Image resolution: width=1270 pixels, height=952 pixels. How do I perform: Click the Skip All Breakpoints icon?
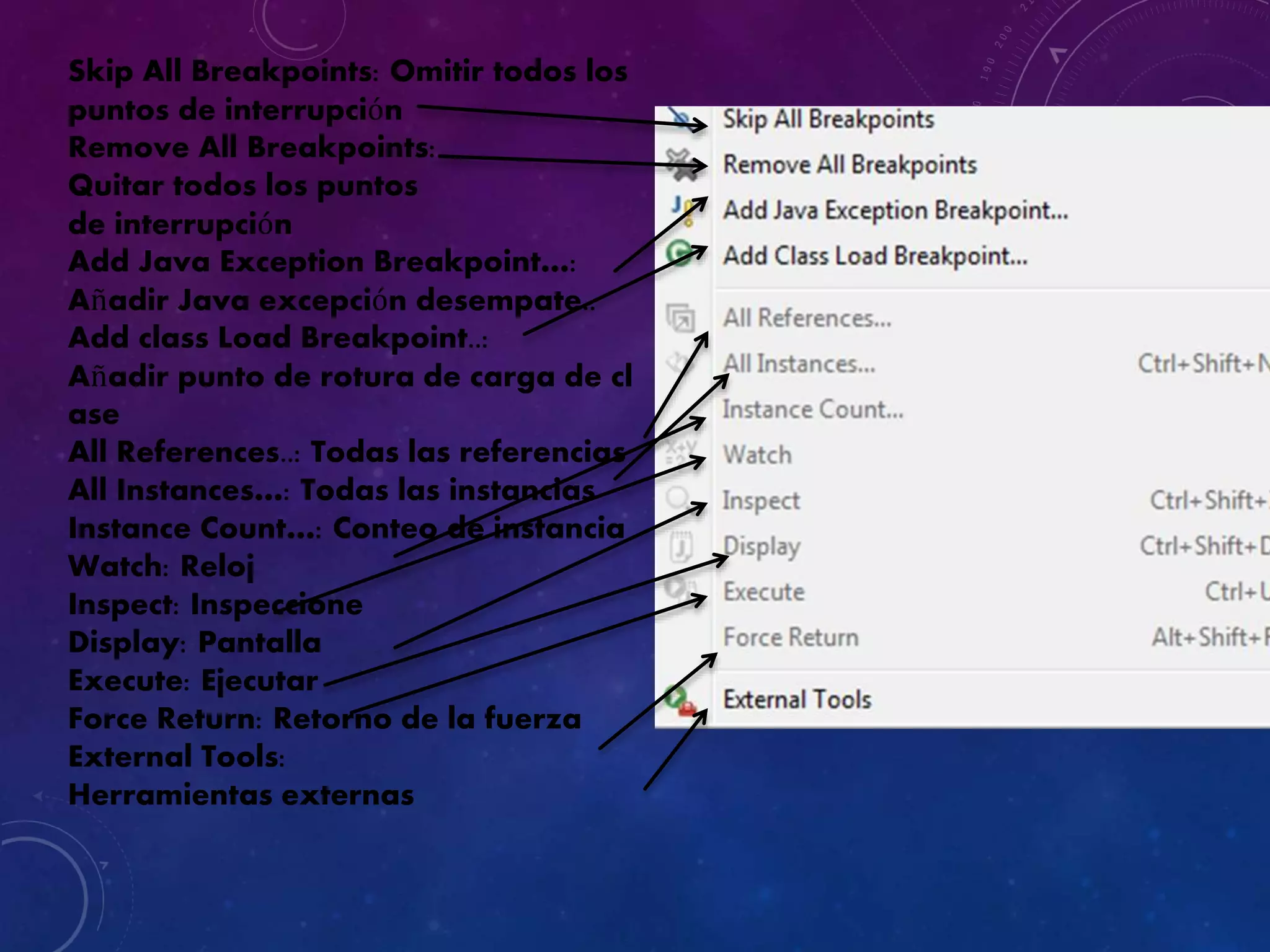(x=681, y=118)
